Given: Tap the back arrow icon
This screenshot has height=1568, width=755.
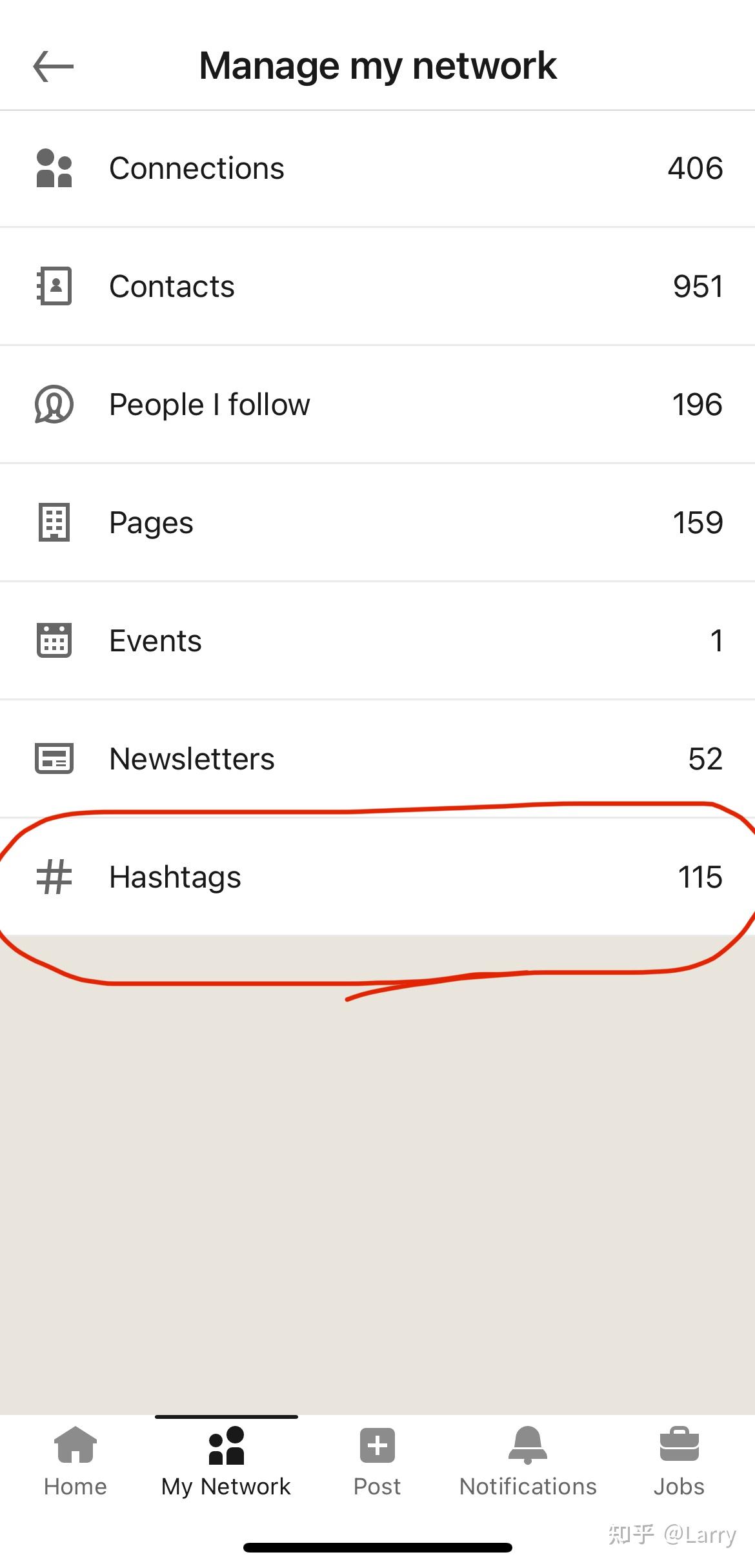Looking at the screenshot, I should click(54, 66).
